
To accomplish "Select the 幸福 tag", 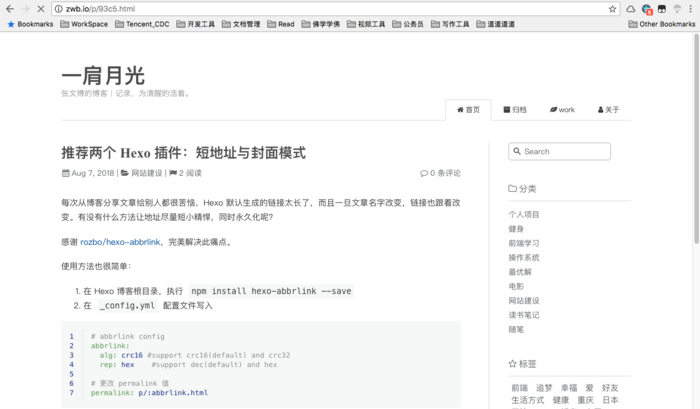I will pyautogui.click(x=569, y=388).
